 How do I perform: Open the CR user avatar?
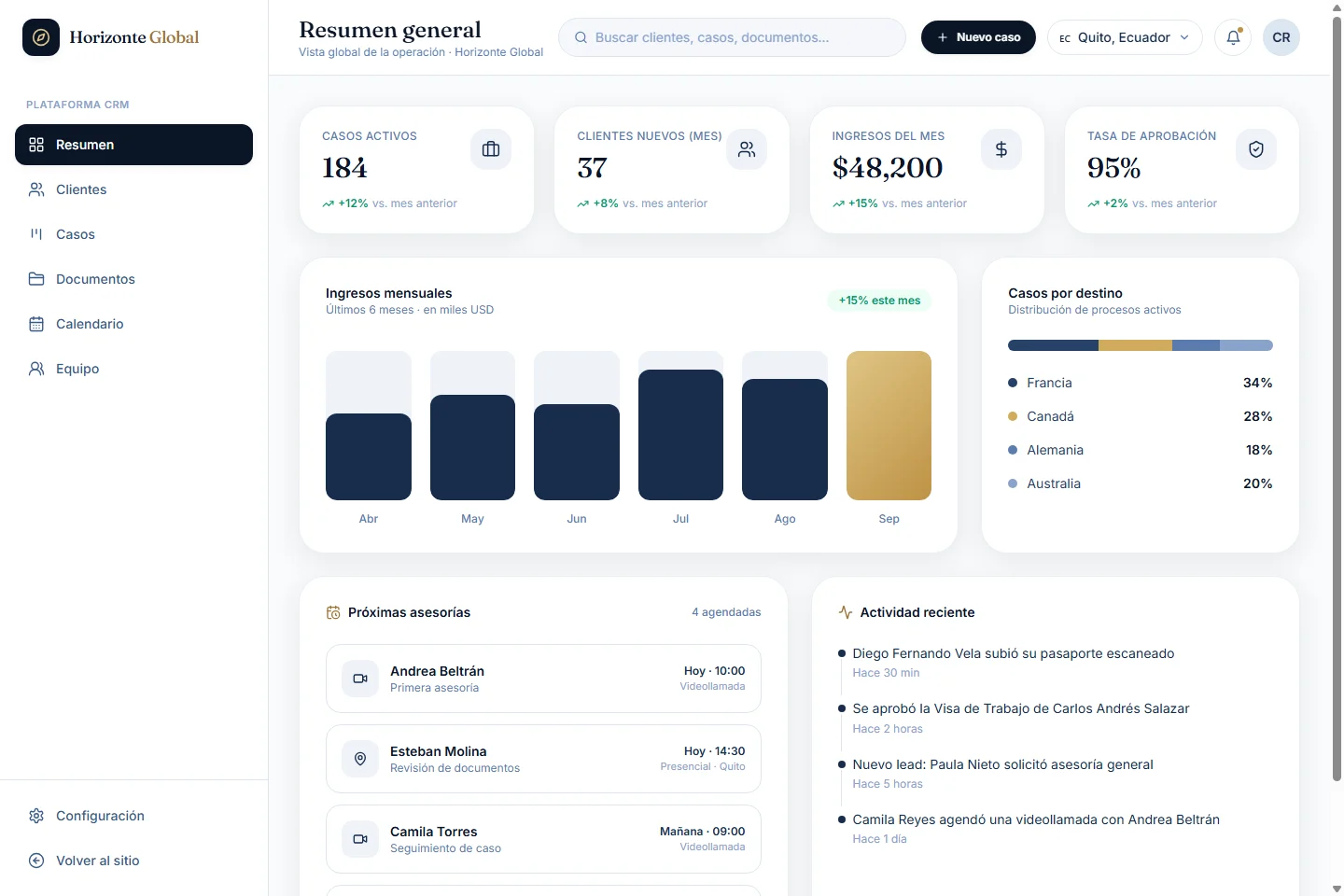1281,37
